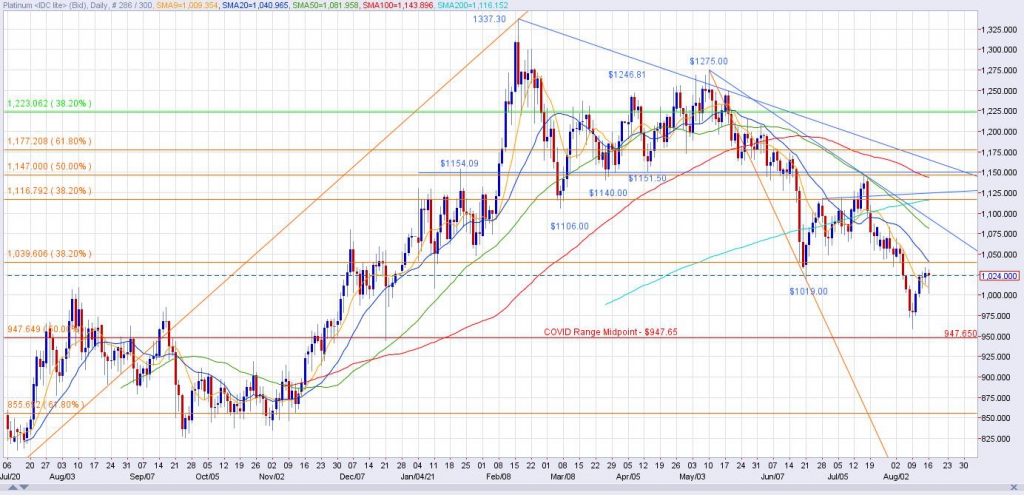Select the 1337.30 peak price label
This screenshot has width=1024, height=495.
tap(490, 20)
